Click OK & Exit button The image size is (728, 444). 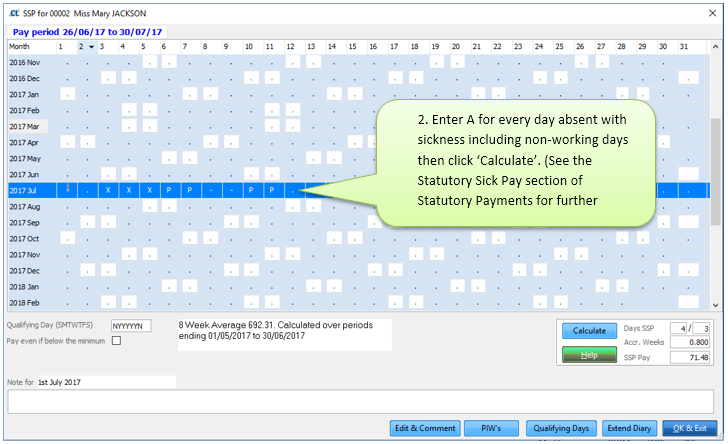pyautogui.click(x=689, y=428)
